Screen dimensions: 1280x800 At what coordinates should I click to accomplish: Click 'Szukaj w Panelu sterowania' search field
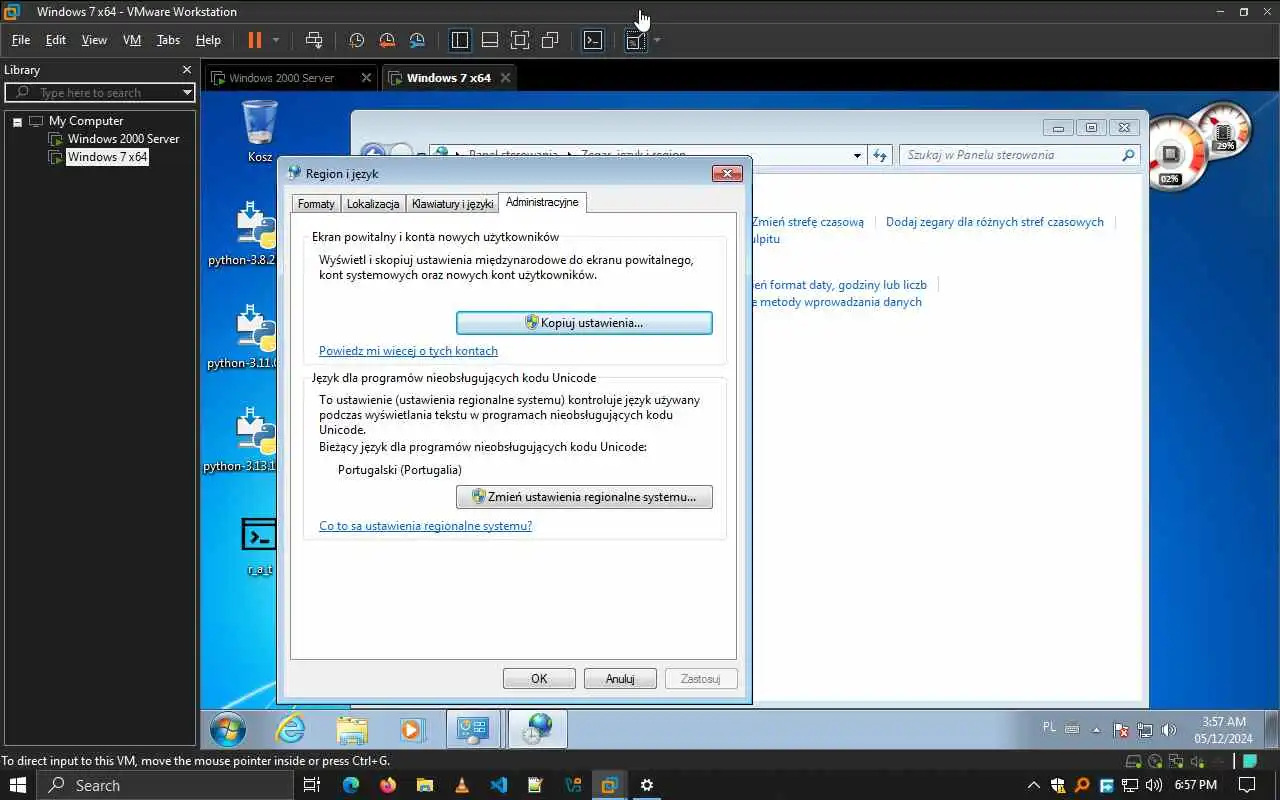point(1020,155)
